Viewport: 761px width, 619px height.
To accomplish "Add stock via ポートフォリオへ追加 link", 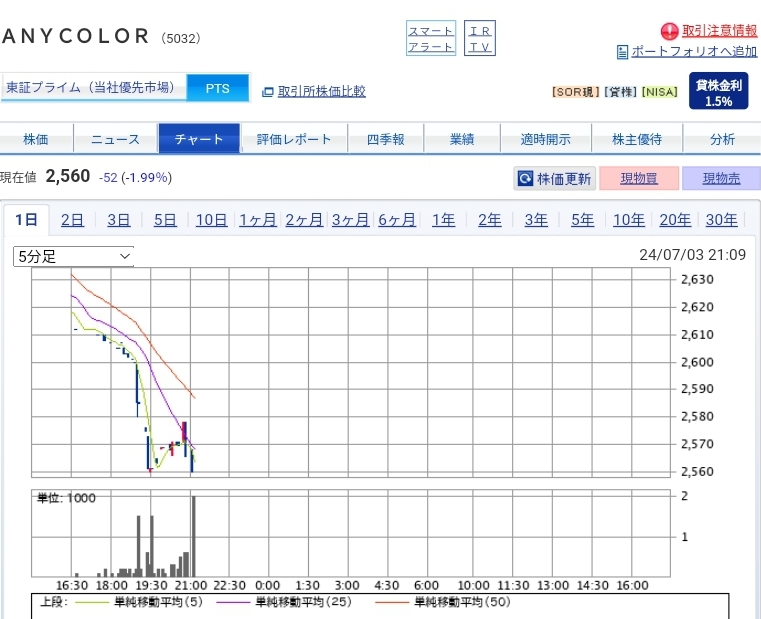I will (694, 51).
